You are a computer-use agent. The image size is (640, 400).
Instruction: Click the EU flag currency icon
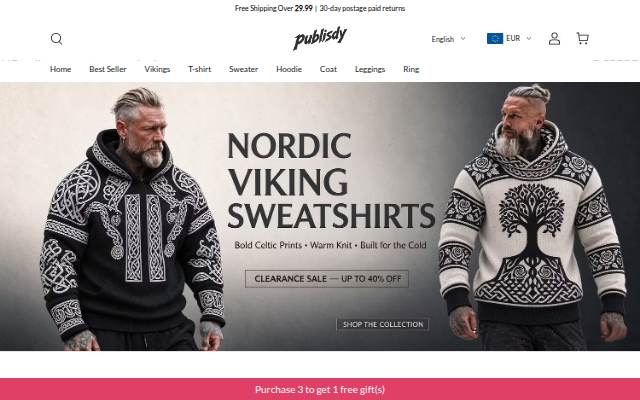495,38
